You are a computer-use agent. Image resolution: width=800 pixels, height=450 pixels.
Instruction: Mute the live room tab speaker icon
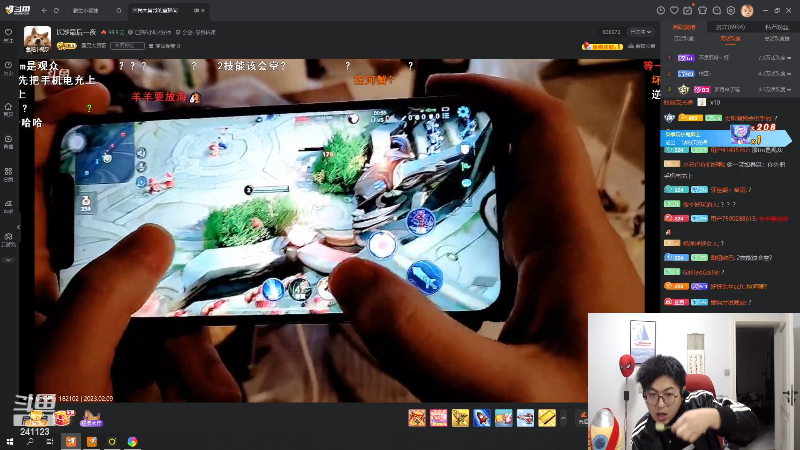point(196,10)
